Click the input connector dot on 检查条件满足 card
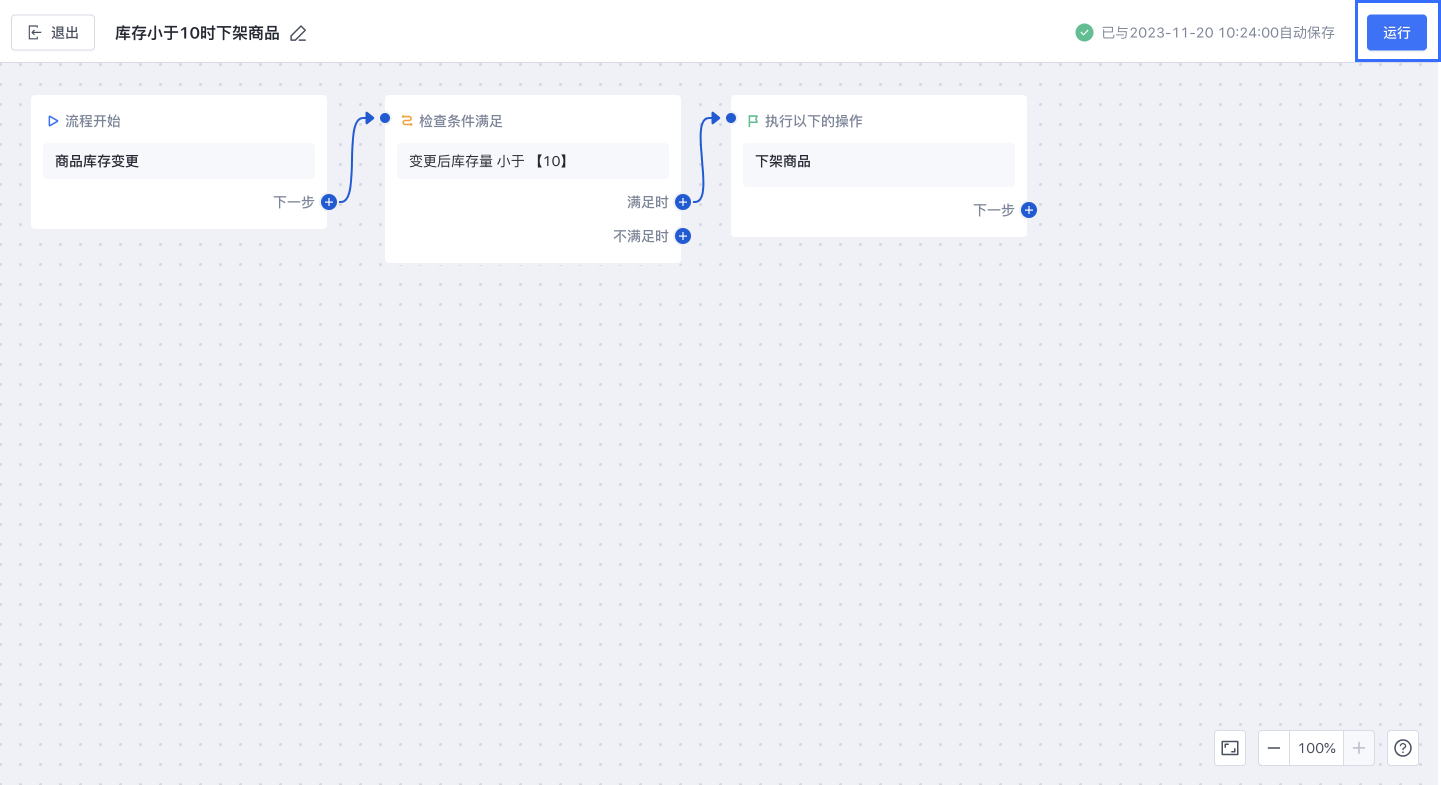 (x=385, y=118)
